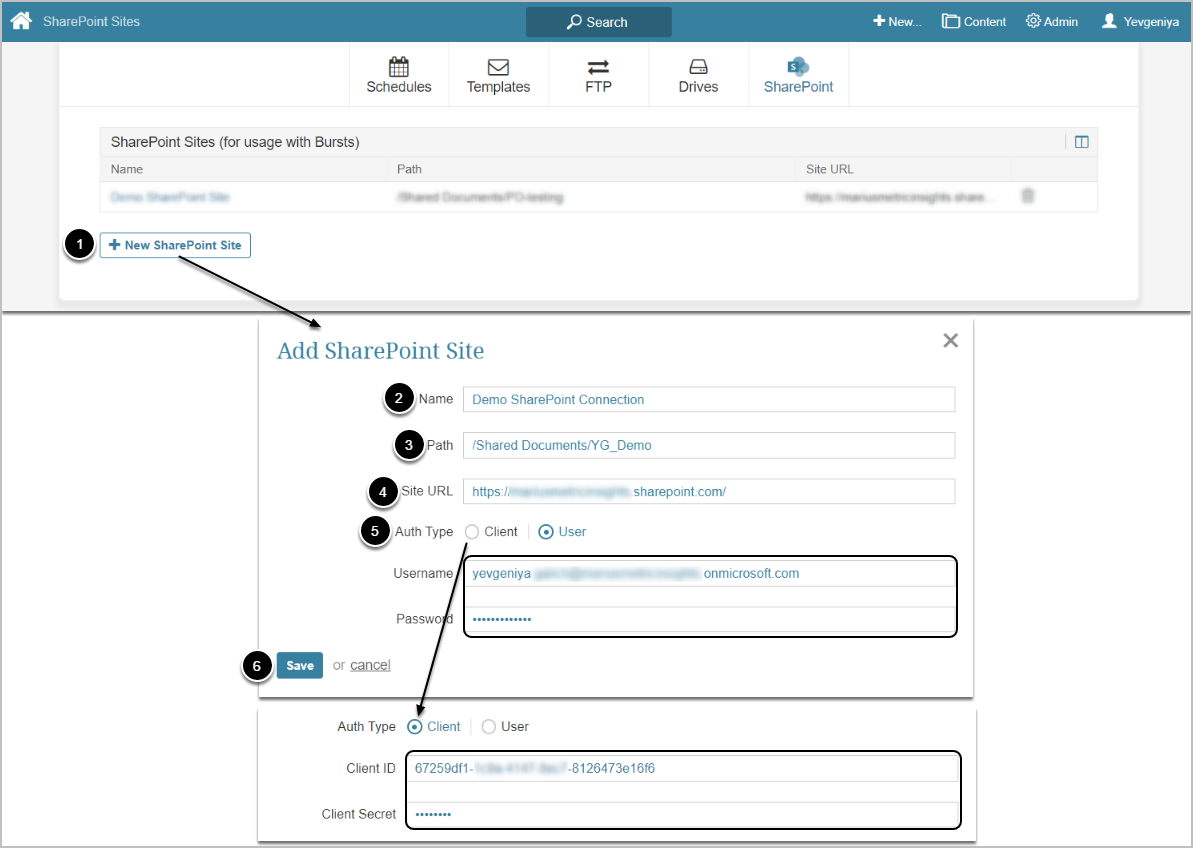Screen dimensions: 1193x848
Task: Open the Yevgeniya user menu
Action: [1141, 21]
